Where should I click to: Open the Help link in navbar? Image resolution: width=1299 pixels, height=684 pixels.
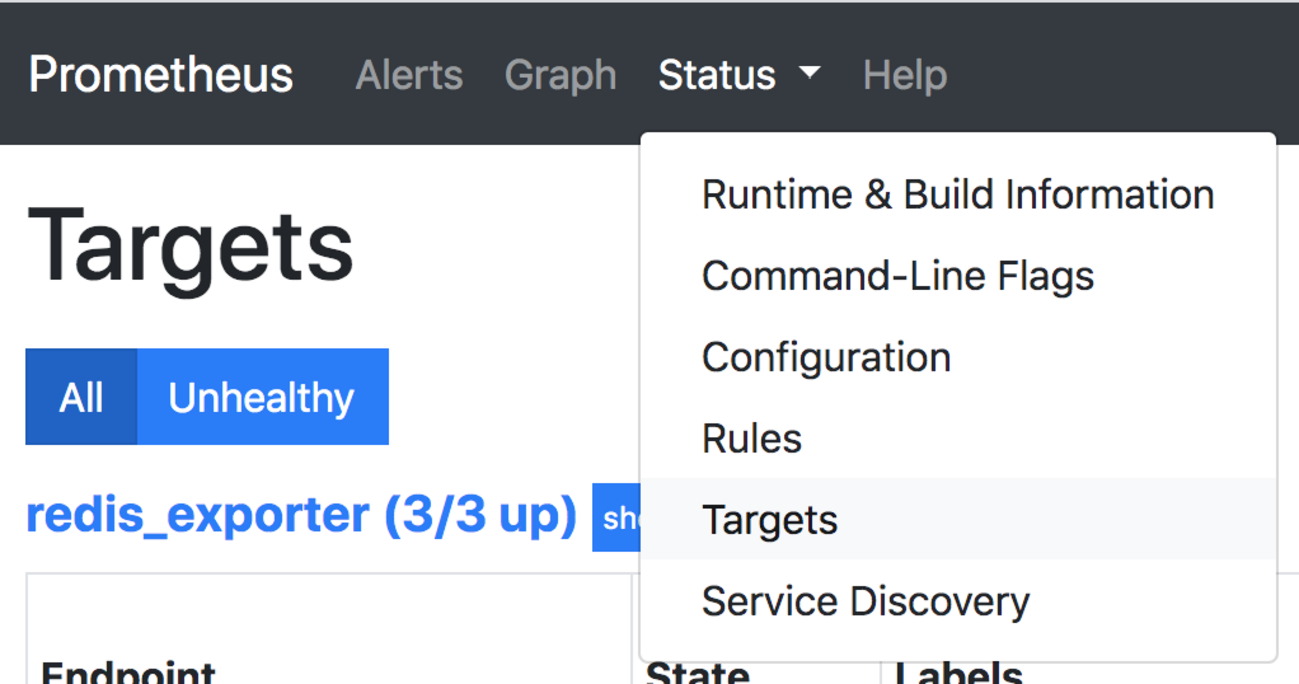click(x=904, y=75)
